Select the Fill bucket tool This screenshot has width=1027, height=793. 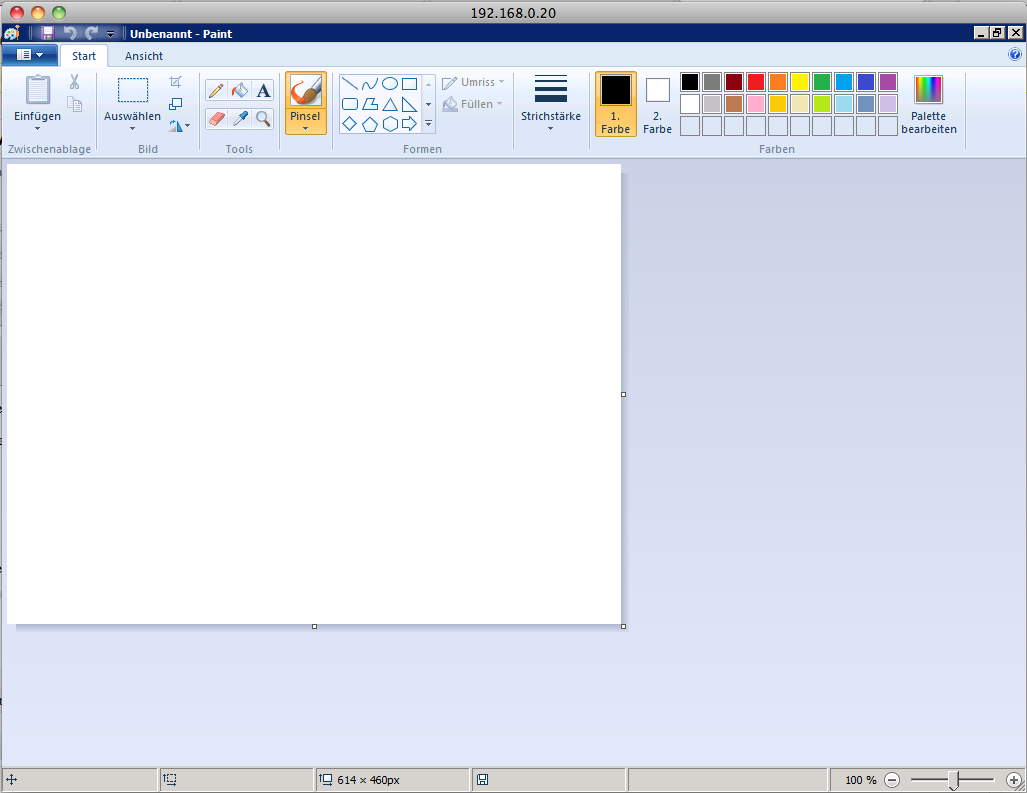[x=239, y=91]
